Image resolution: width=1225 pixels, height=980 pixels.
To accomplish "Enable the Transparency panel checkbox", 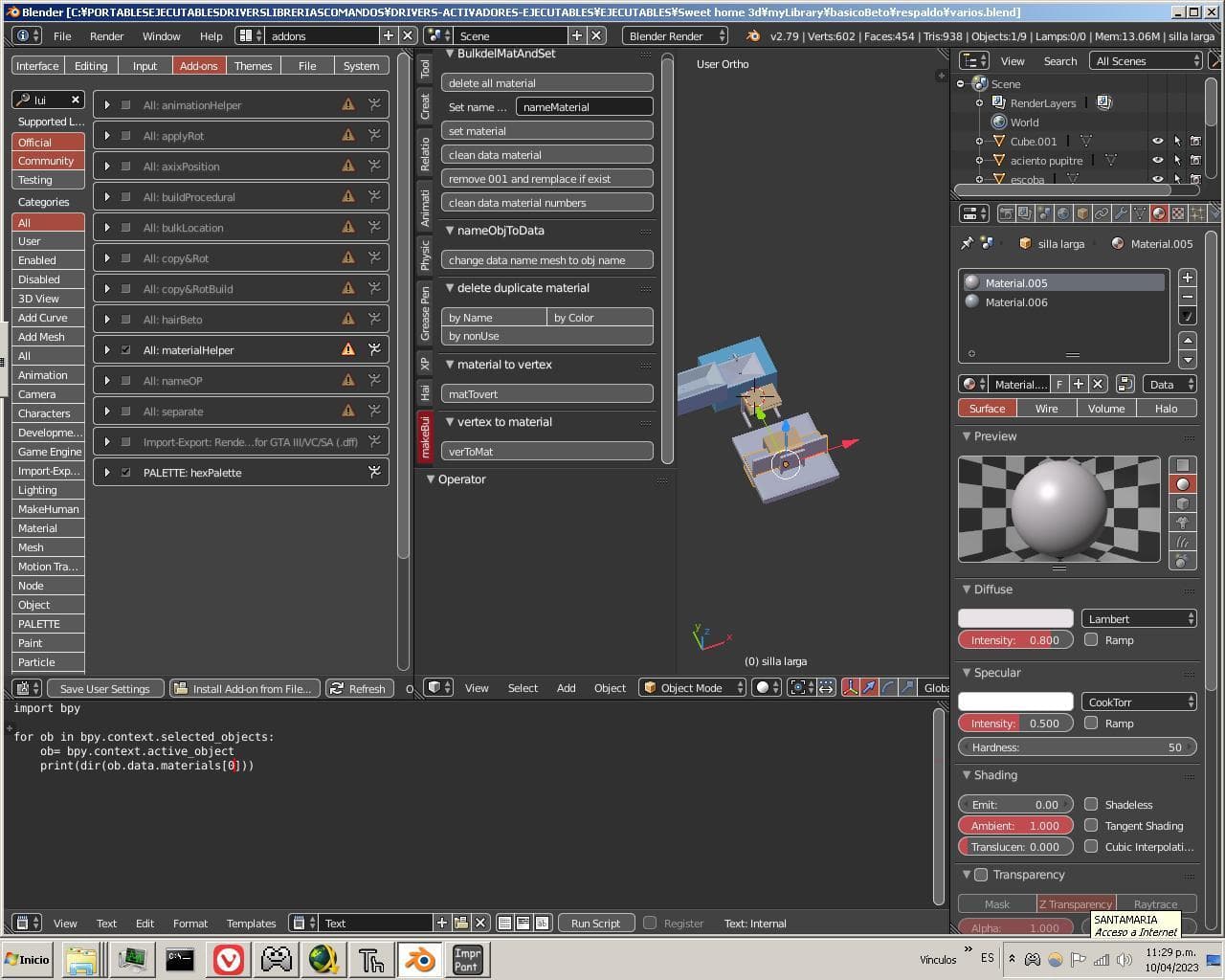I will pyautogui.click(x=981, y=875).
